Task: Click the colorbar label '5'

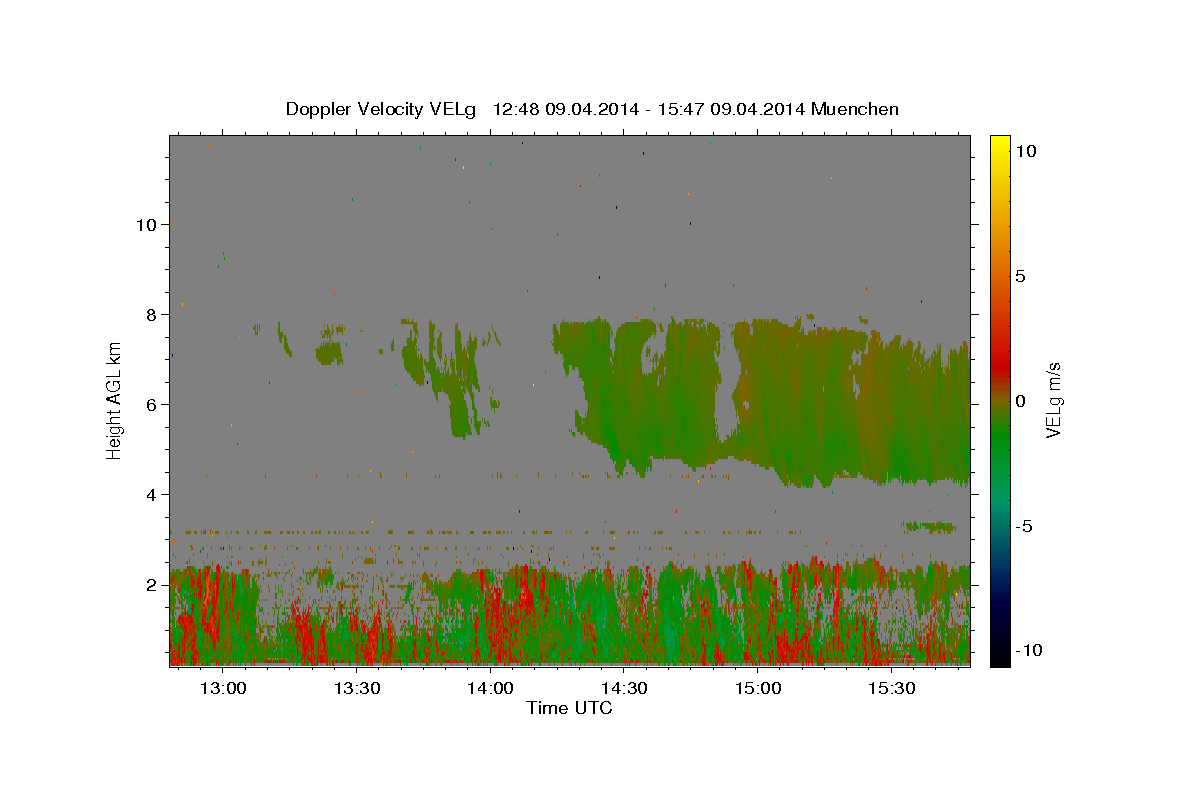Action: (1020, 276)
